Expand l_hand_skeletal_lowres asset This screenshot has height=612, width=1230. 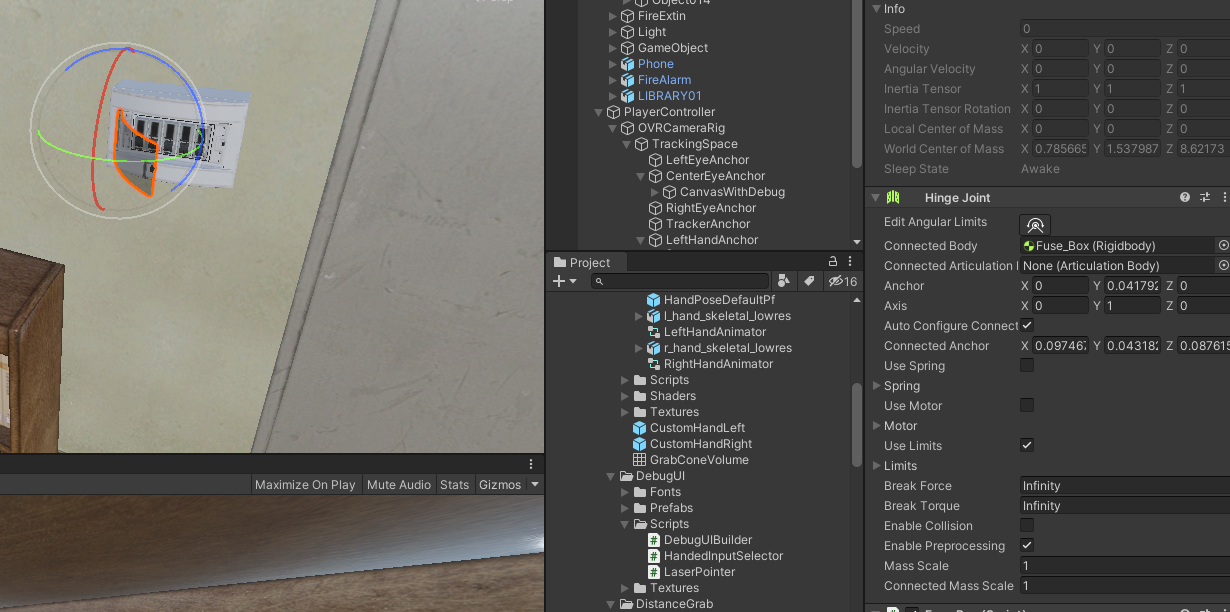click(639, 316)
